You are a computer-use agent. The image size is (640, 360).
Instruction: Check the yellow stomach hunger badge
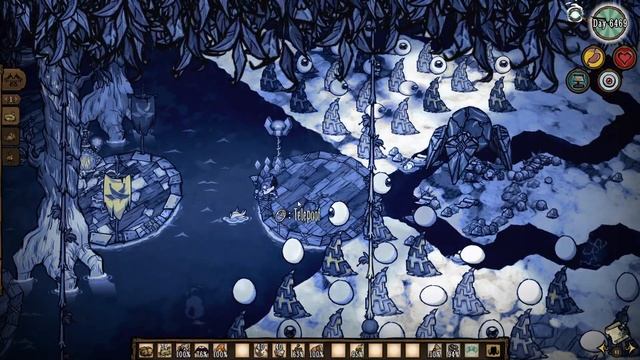(594, 58)
